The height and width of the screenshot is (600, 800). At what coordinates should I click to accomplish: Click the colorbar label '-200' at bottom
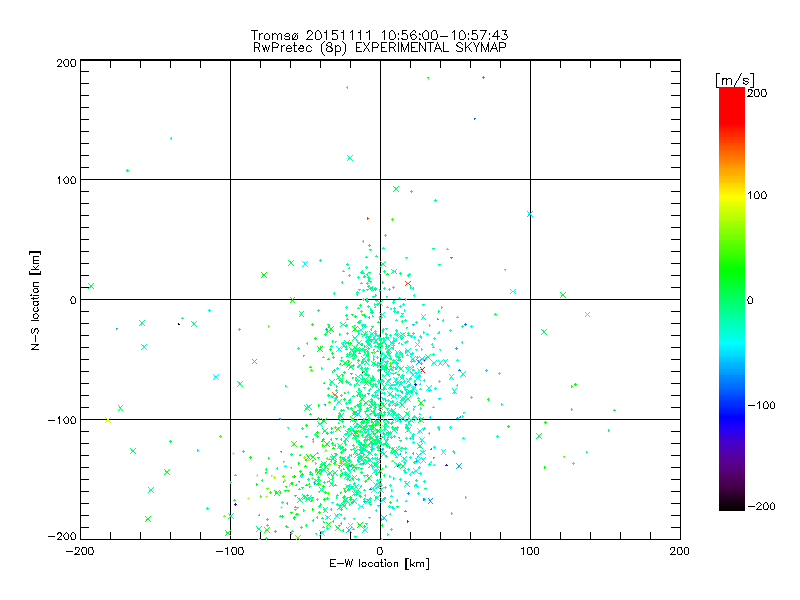click(x=761, y=506)
